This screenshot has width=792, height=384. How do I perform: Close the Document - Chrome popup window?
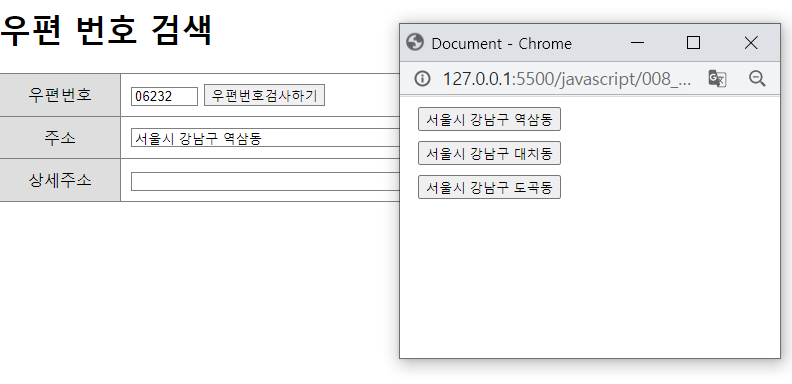751,43
